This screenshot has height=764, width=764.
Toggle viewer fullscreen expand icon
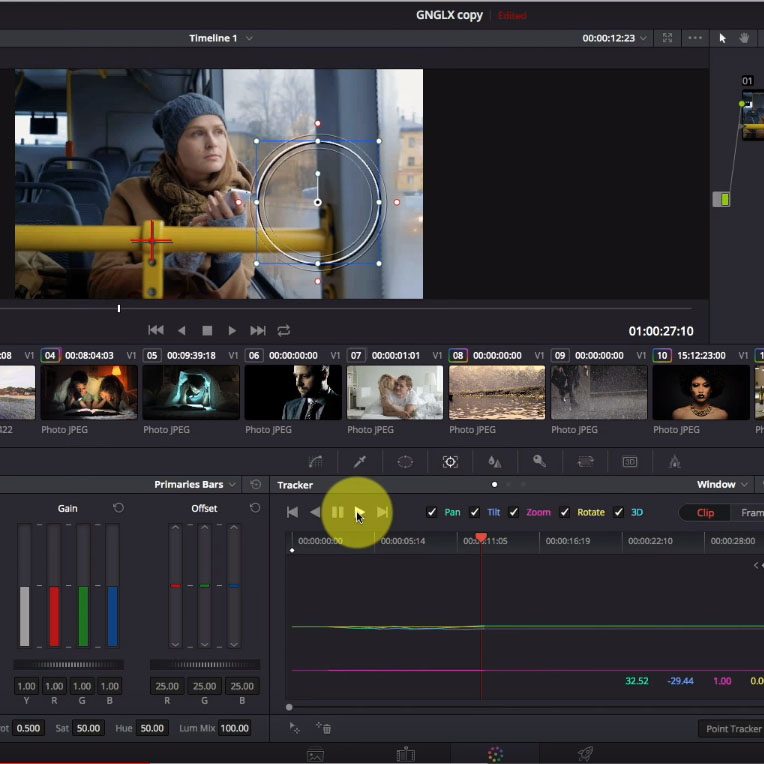point(668,38)
